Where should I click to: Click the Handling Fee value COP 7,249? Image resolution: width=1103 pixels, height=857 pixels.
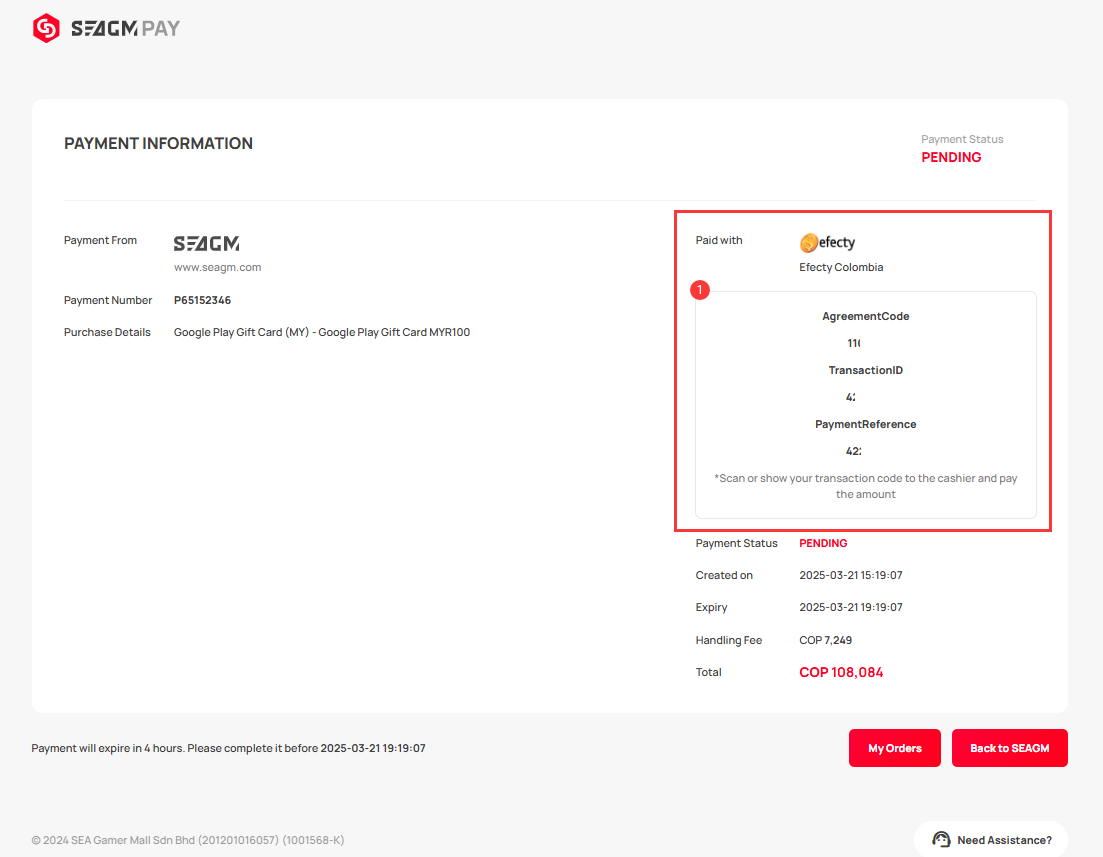coord(825,640)
